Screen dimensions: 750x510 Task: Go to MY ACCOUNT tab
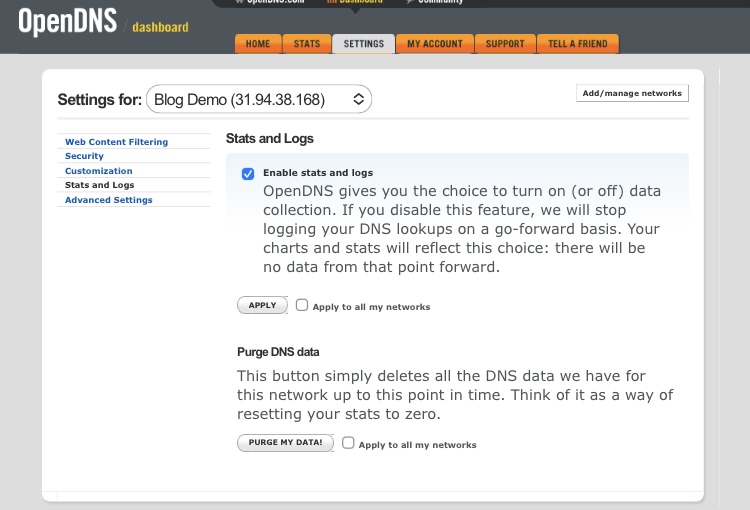(x=435, y=44)
